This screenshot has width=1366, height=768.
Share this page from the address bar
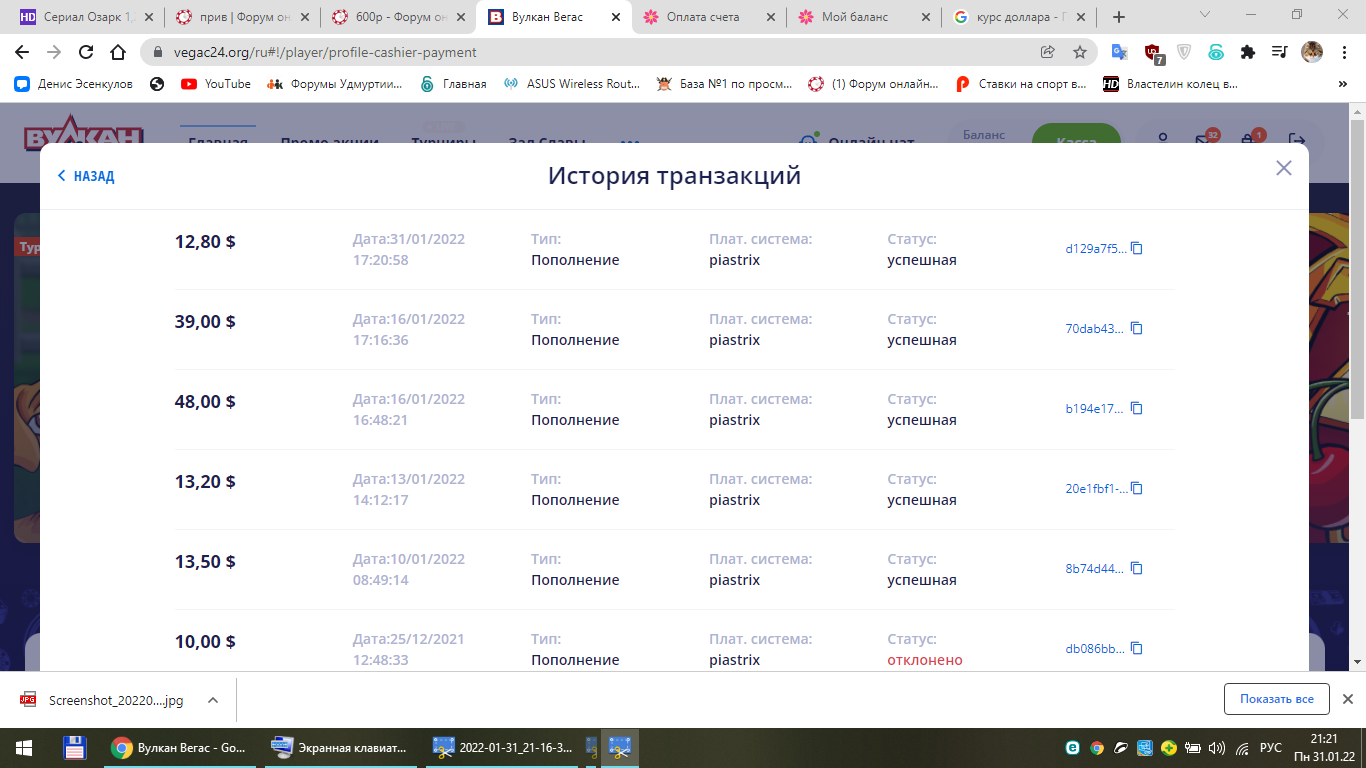coord(1048,52)
